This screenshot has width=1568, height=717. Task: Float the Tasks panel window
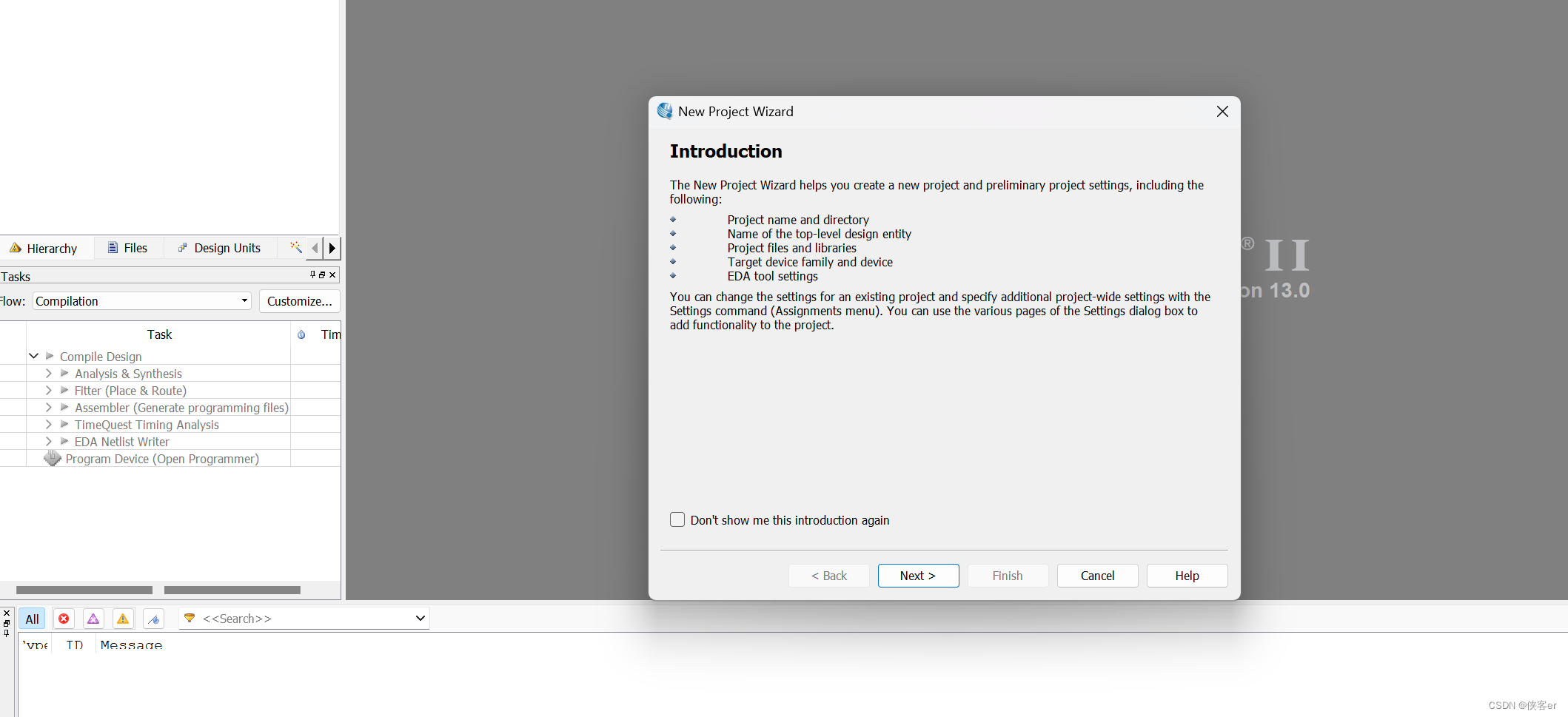point(322,275)
